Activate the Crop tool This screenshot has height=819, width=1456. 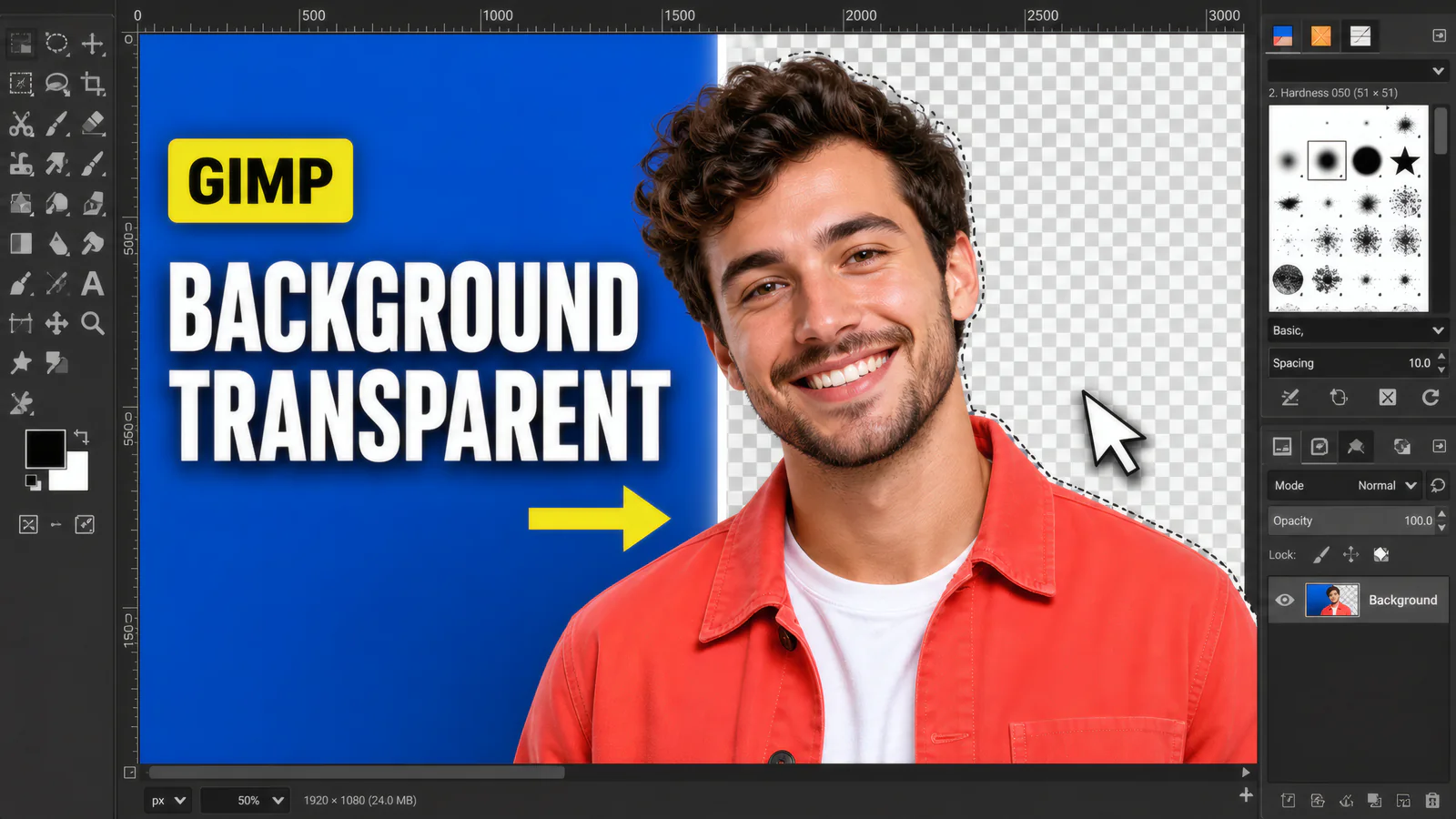92,85
